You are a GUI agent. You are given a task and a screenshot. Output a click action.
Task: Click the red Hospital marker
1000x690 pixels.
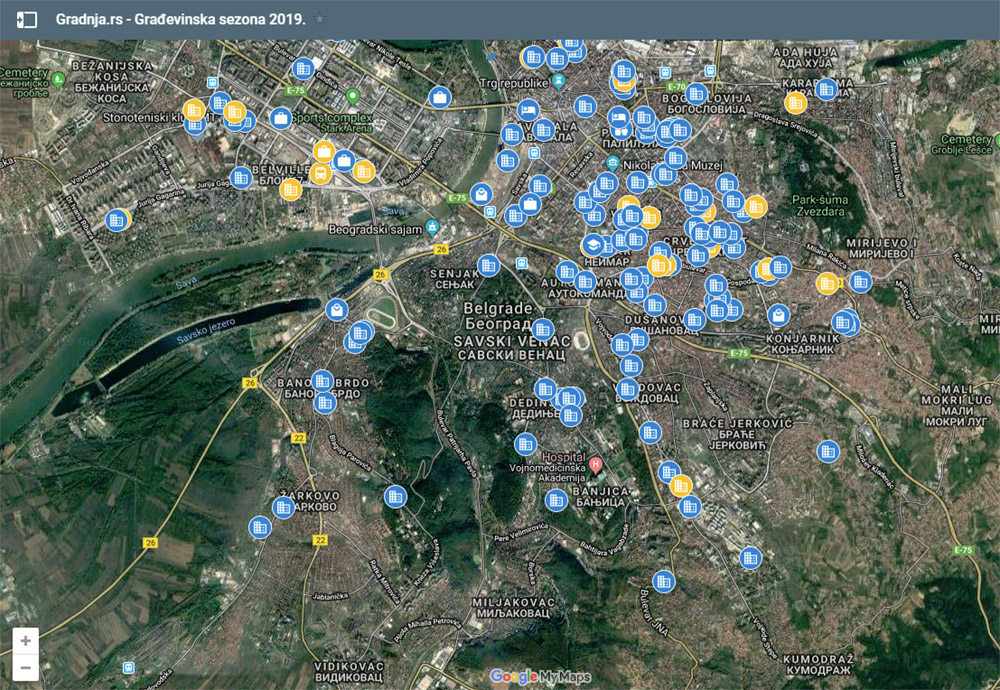point(596,463)
